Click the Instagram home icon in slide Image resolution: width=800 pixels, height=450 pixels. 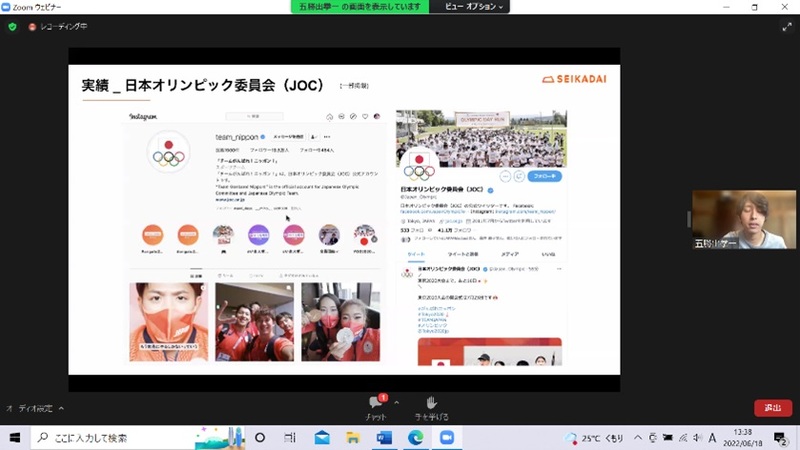coord(330,117)
